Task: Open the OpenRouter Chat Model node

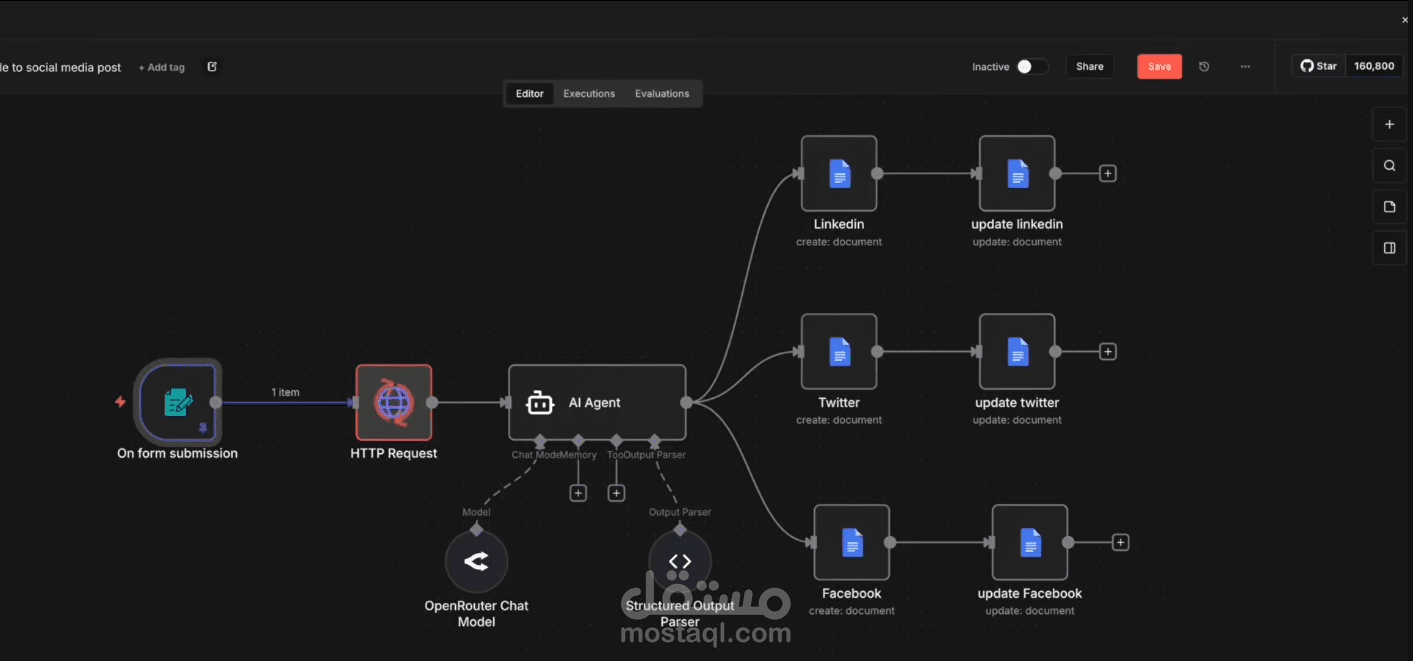Action: [476, 562]
